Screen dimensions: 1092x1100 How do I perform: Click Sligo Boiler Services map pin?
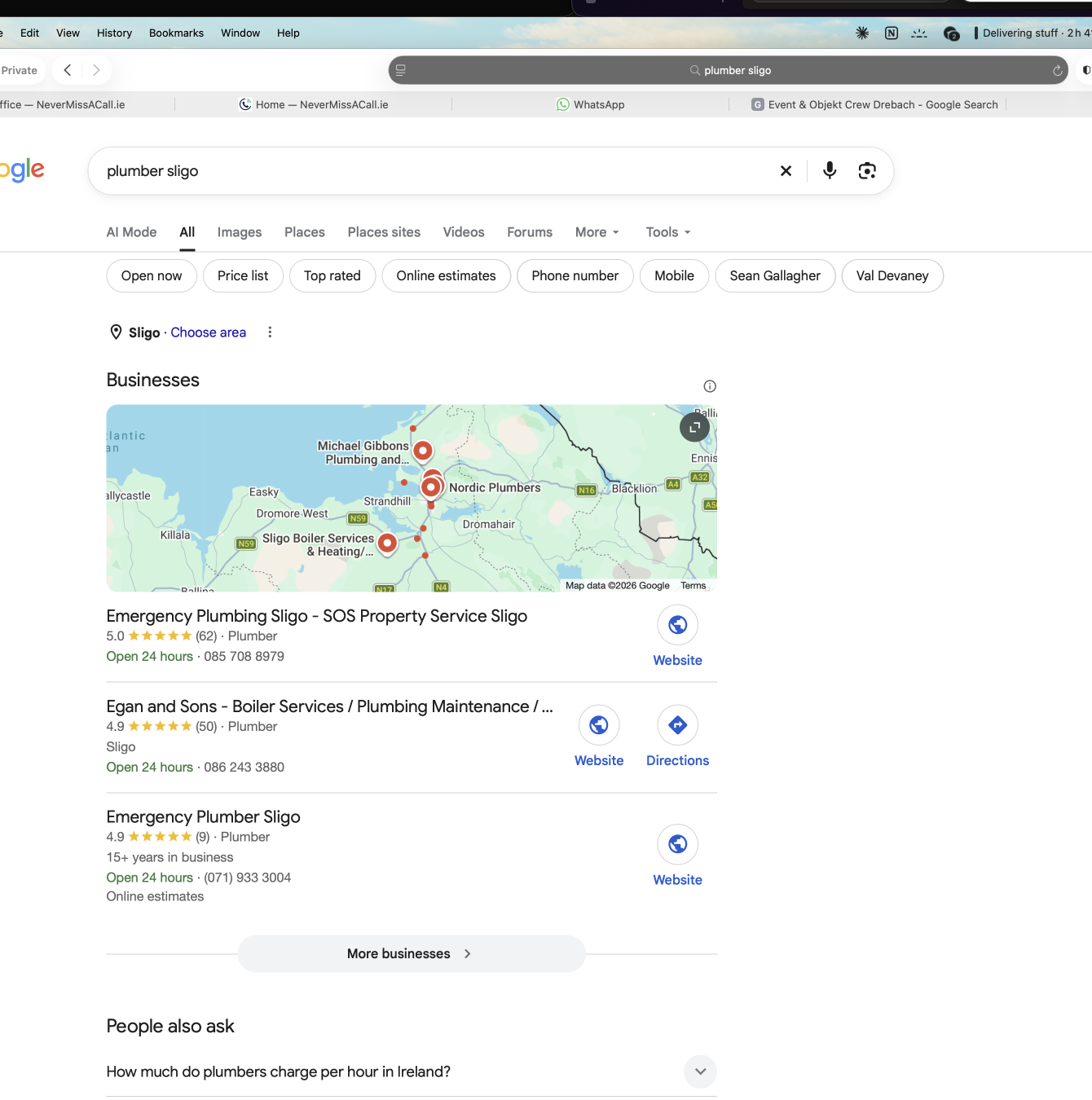pos(387,543)
